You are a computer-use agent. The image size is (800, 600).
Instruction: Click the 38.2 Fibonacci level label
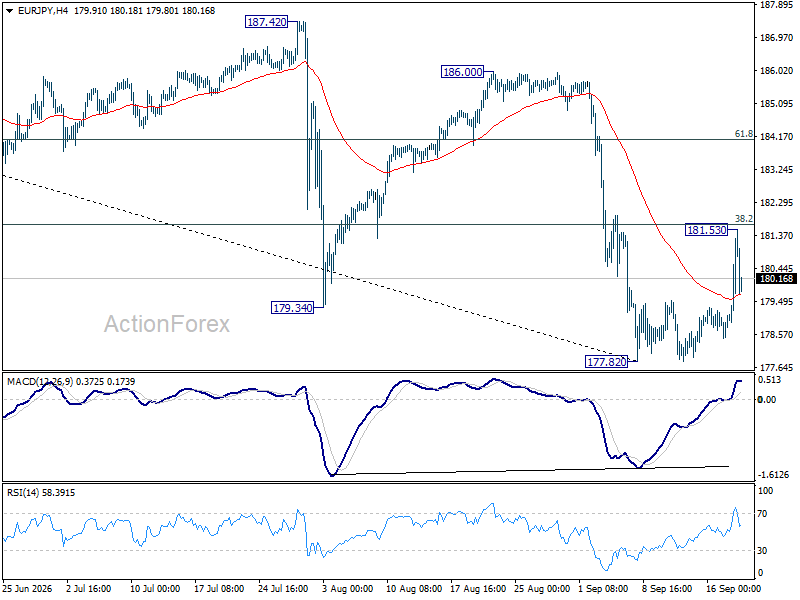(x=743, y=218)
